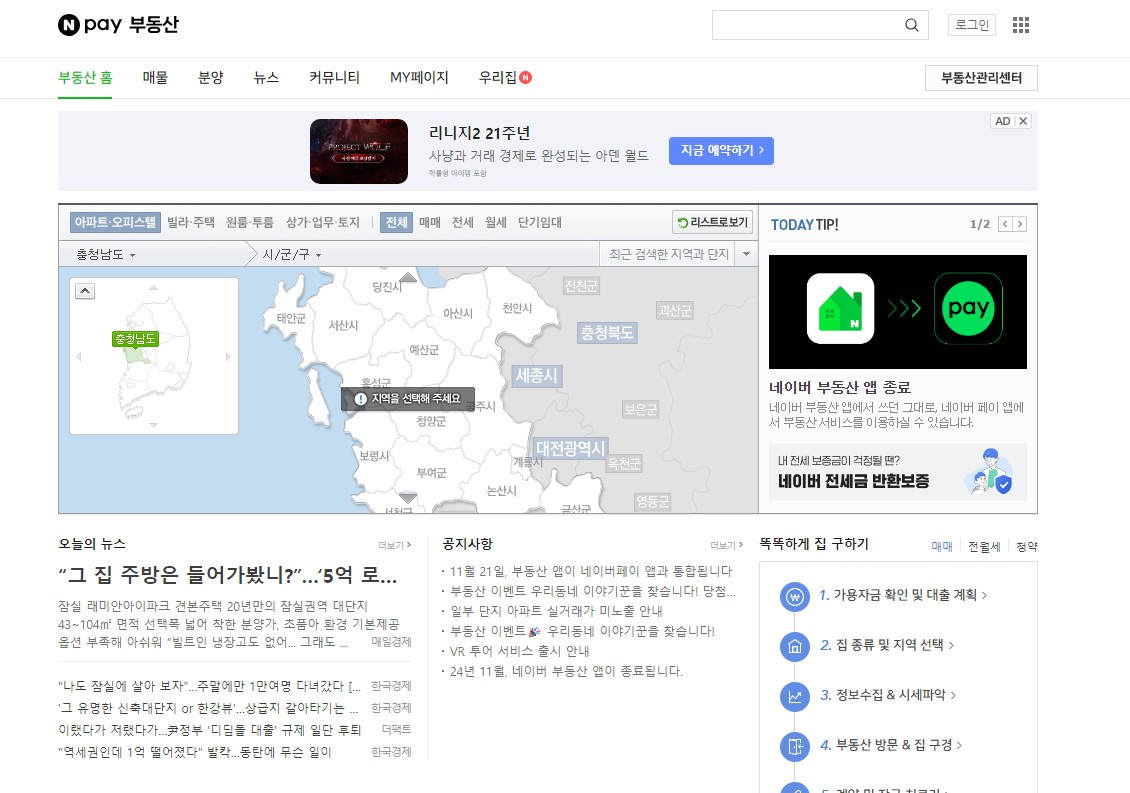
Task: Pan the main map up with the arrow
Action: pos(408,278)
